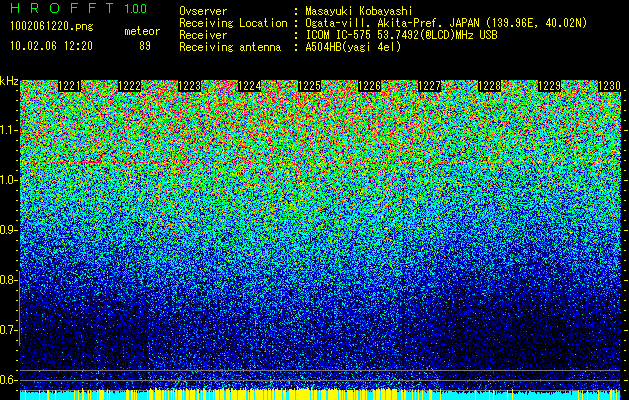Click the meteor count 89
This screenshot has height=400, width=629.
tap(145, 46)
